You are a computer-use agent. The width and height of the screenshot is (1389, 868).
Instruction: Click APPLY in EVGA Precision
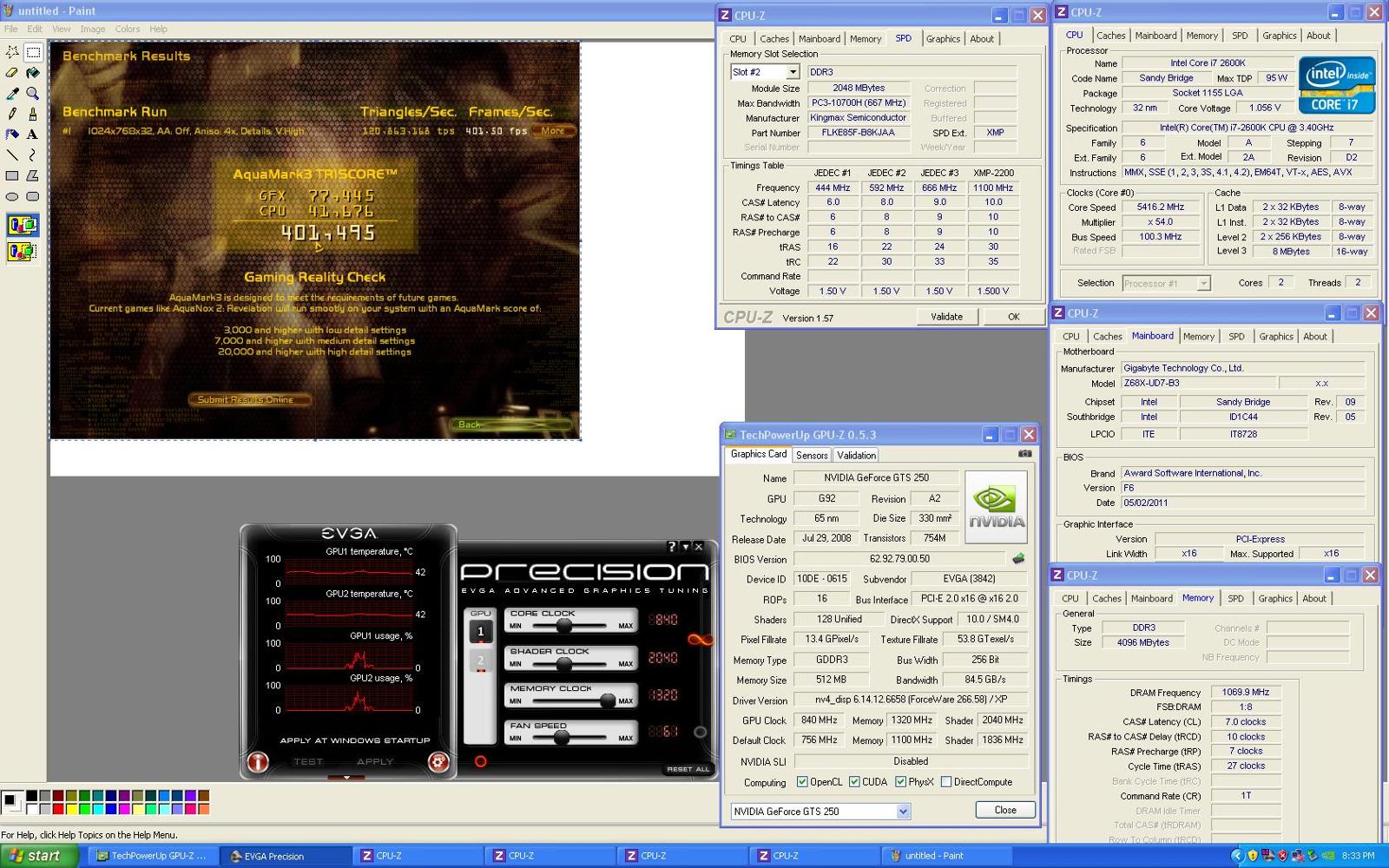pos(375,761)
